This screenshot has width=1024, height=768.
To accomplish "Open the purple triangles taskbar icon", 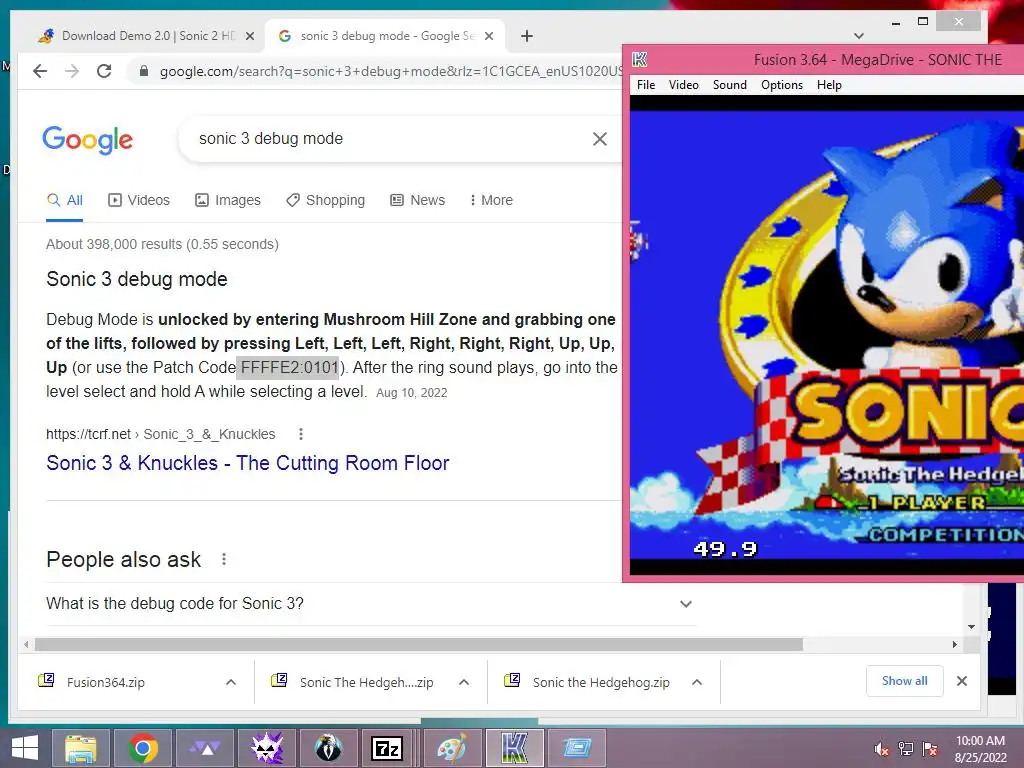I will 204,748.
